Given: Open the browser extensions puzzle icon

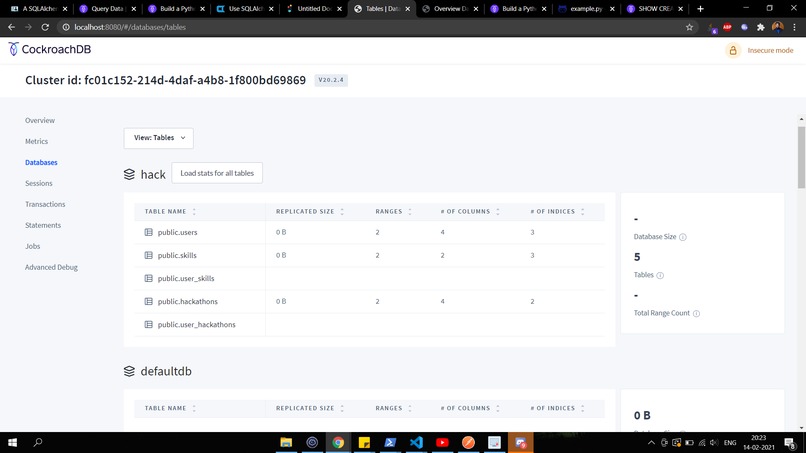Looking at the screenshot, I should point(761,27).
